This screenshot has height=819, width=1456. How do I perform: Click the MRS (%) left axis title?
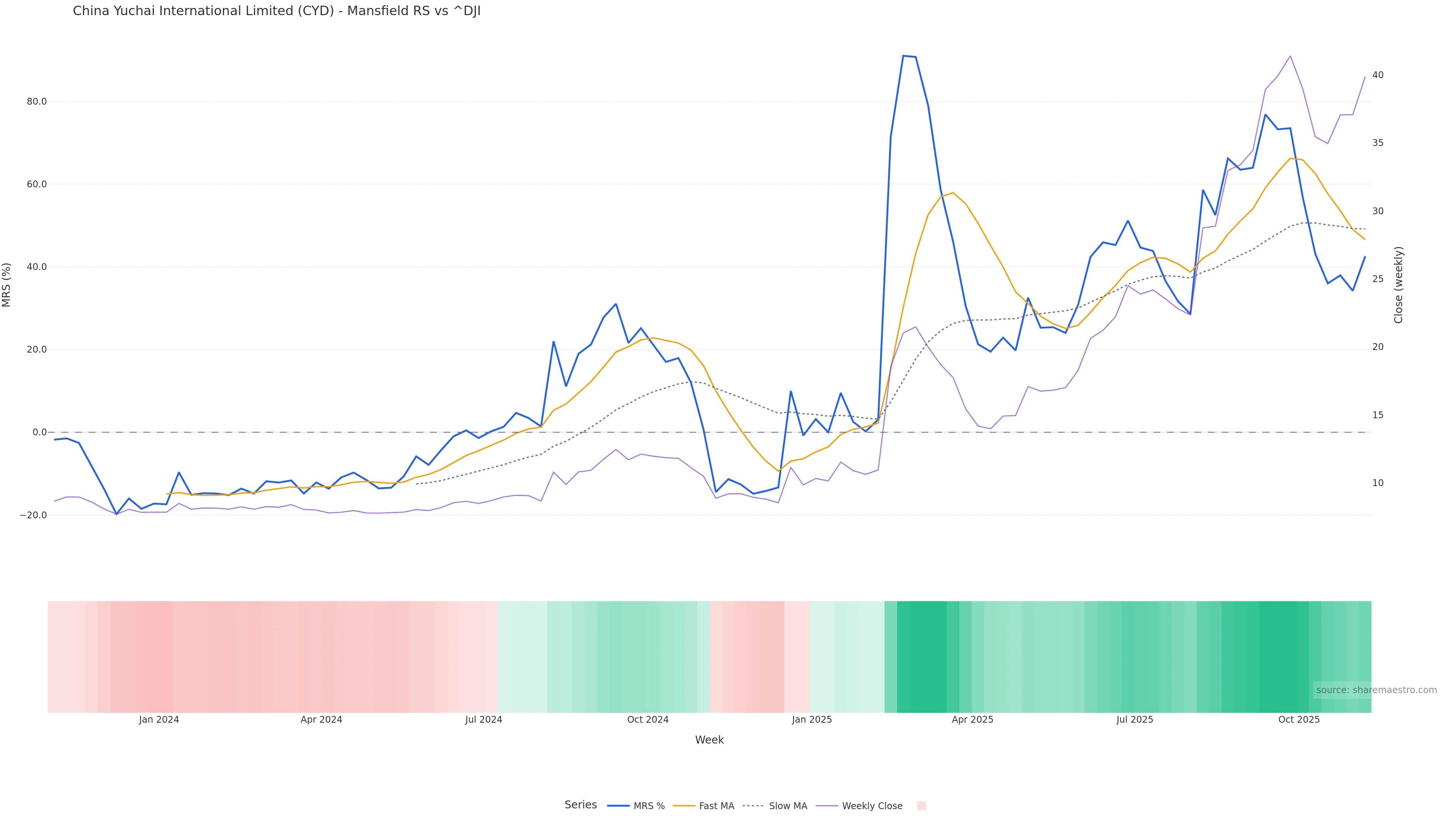[x=7, y=285]
